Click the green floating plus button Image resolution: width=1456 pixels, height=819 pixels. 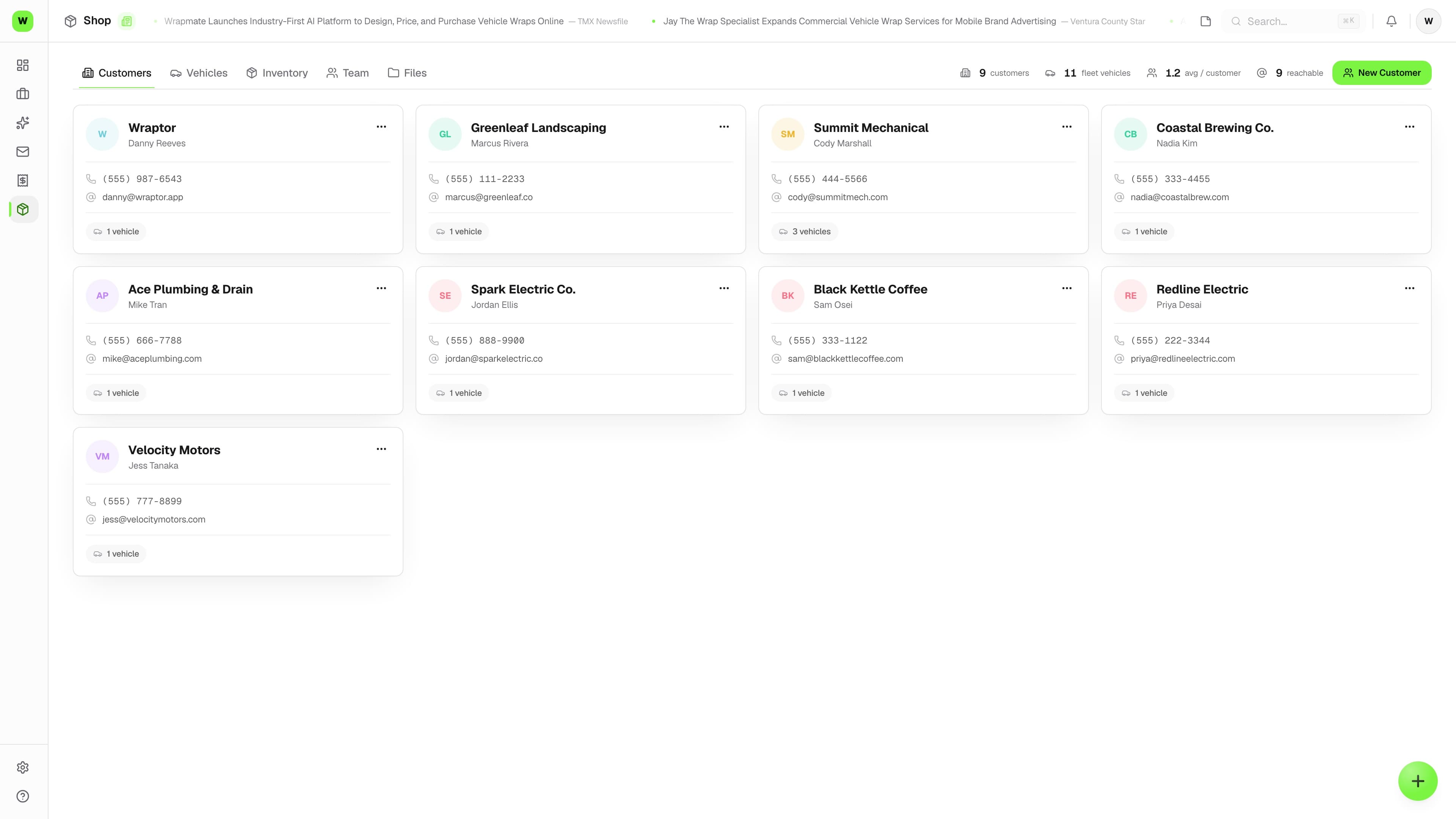pos(1418,781)
